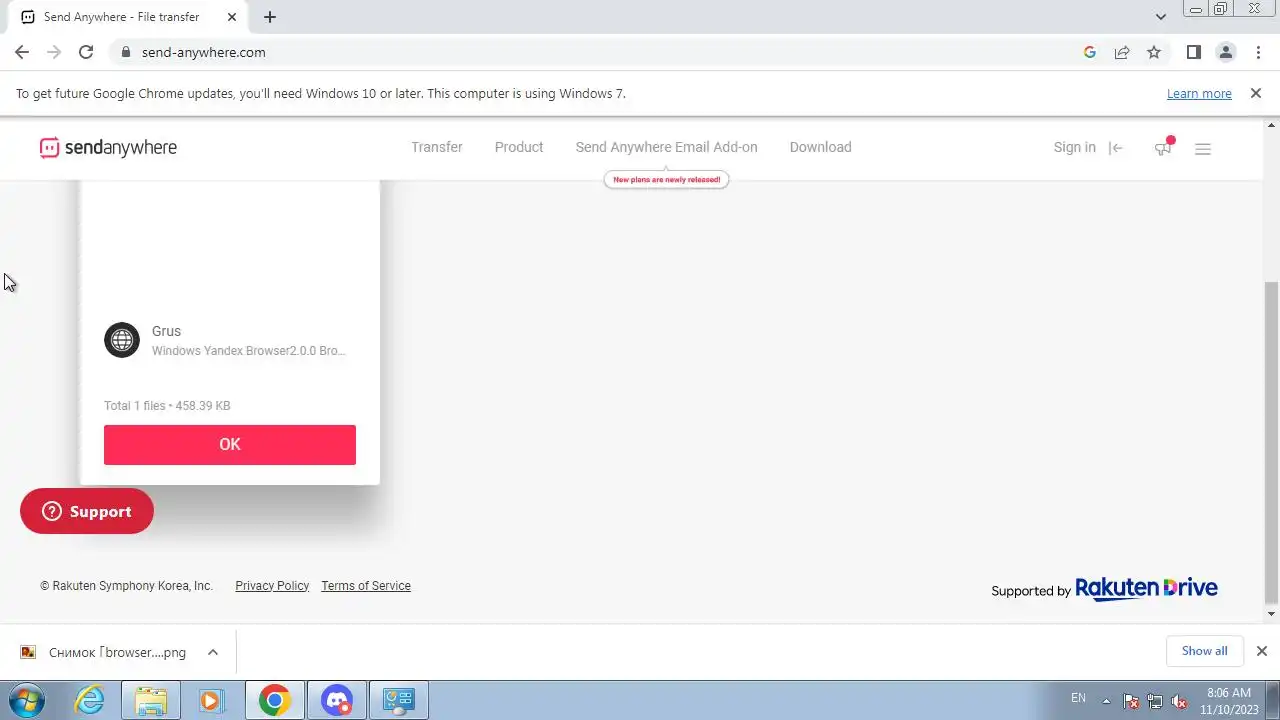This screenshot has height=720, width=1280.
Task: Close the downloads bar
Action: point(1261,651)
